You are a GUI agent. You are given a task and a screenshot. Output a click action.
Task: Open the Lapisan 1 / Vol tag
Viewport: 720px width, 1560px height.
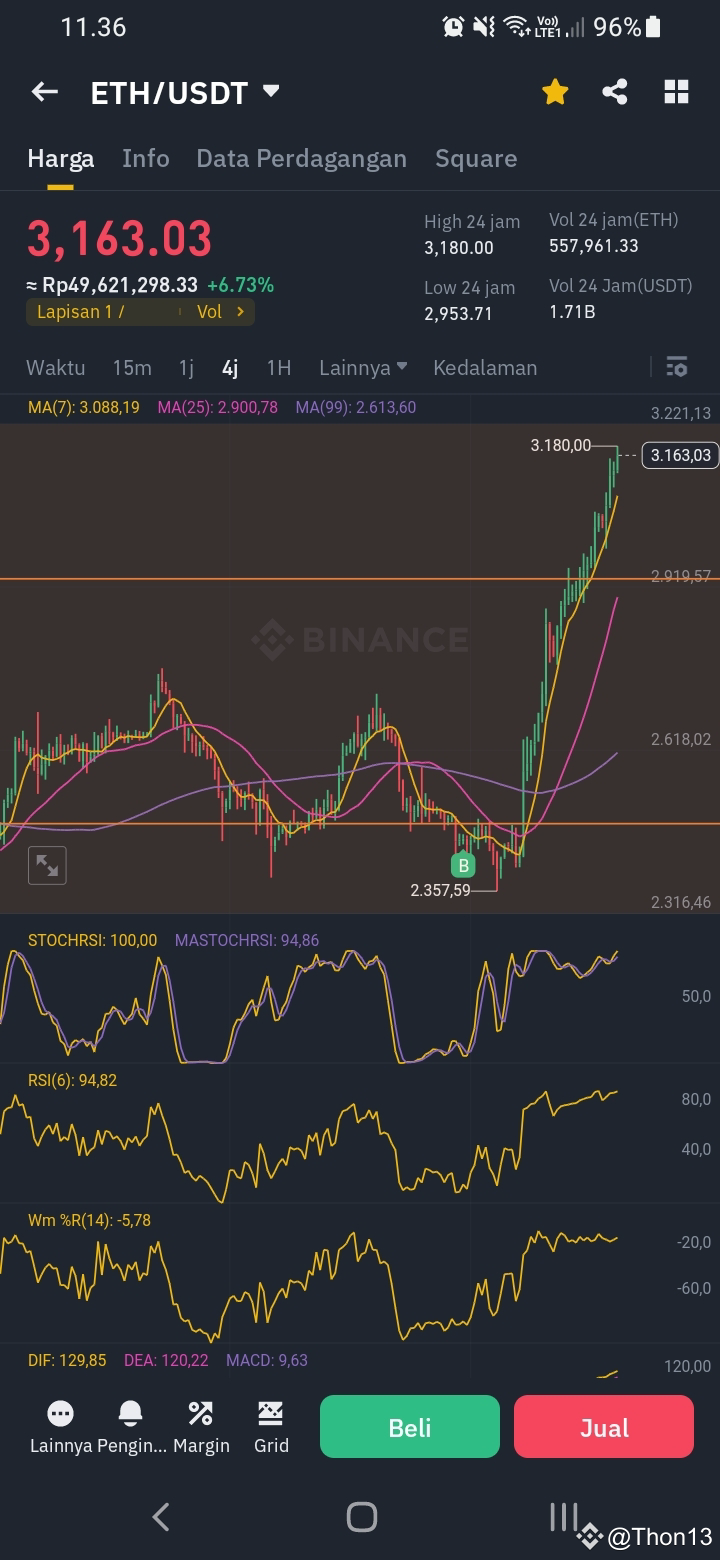point(140,312)
